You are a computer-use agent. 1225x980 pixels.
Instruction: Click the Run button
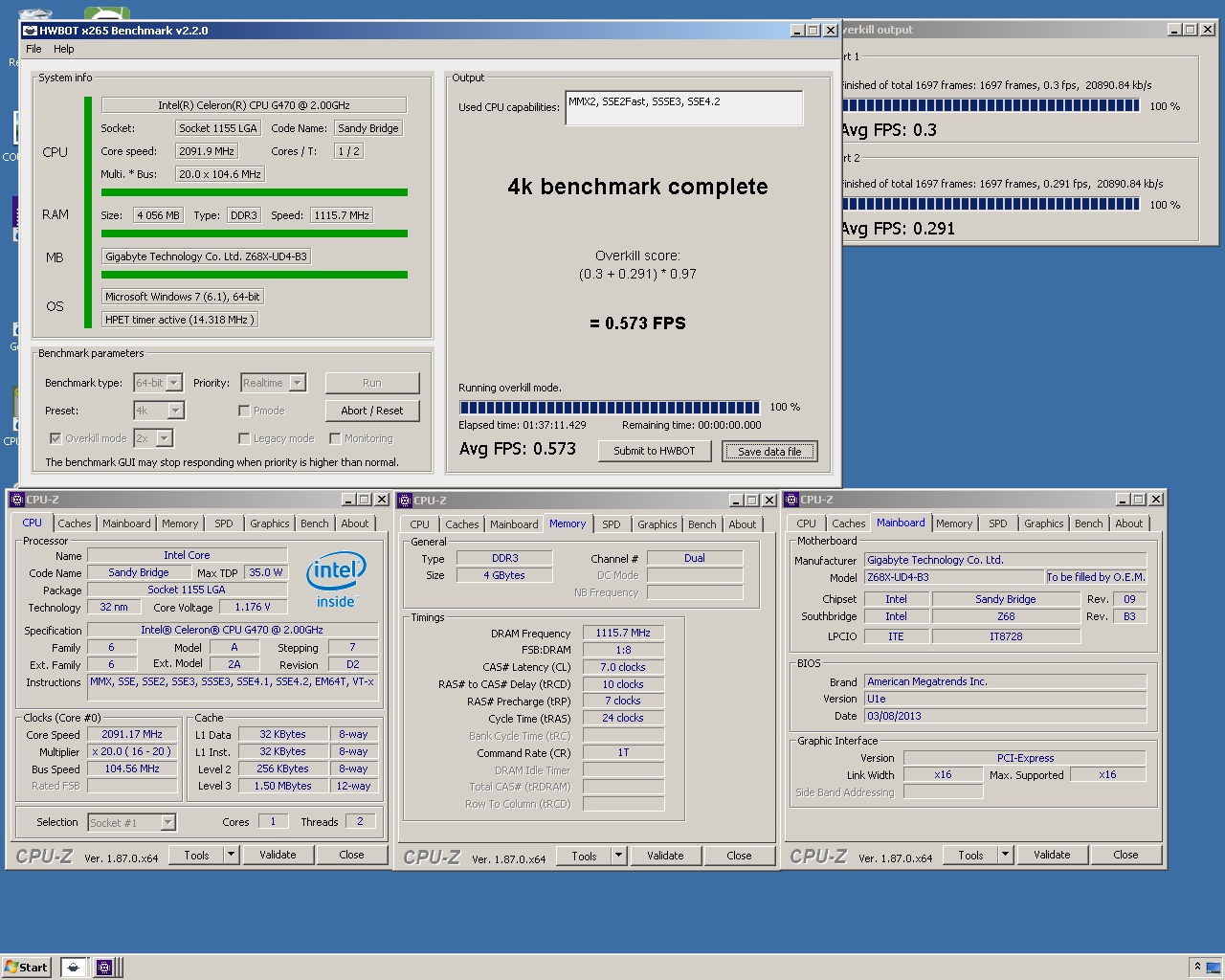coord(372,383)
